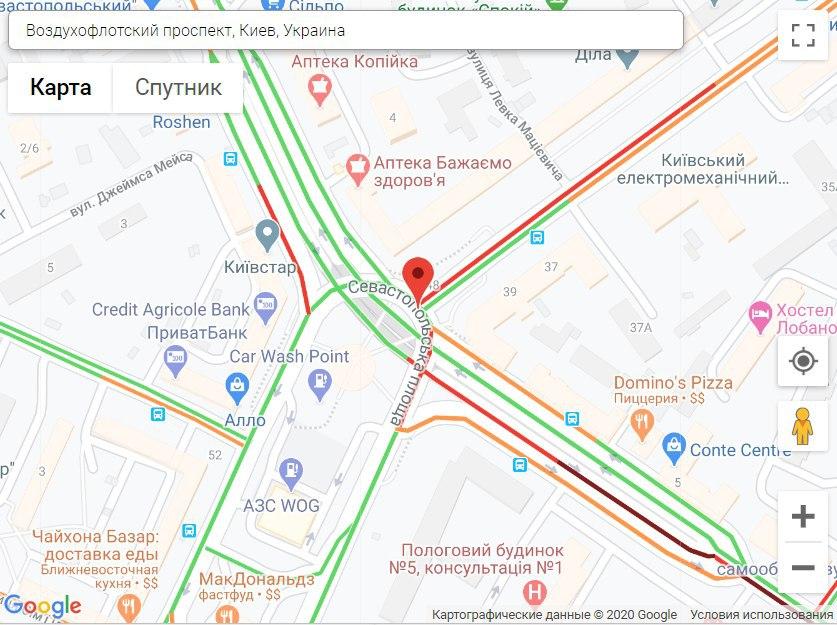Click the Credit Agricole Bank ATM icon

coord(265,308)
